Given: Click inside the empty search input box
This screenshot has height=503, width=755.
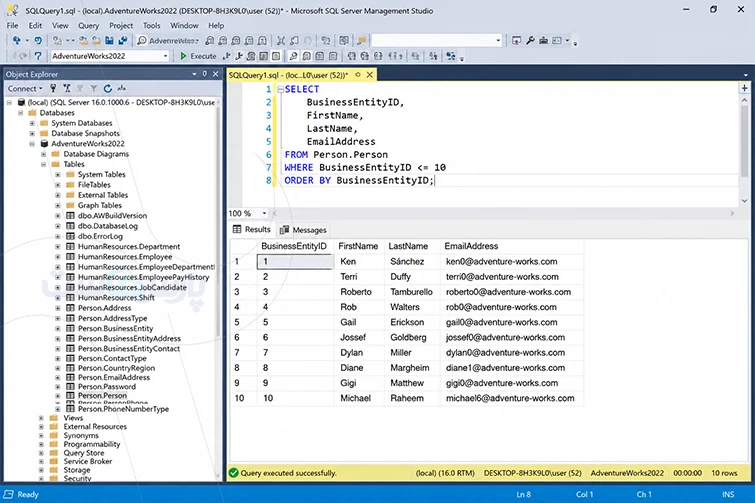Looking at the screenshot, I should 432,40.
